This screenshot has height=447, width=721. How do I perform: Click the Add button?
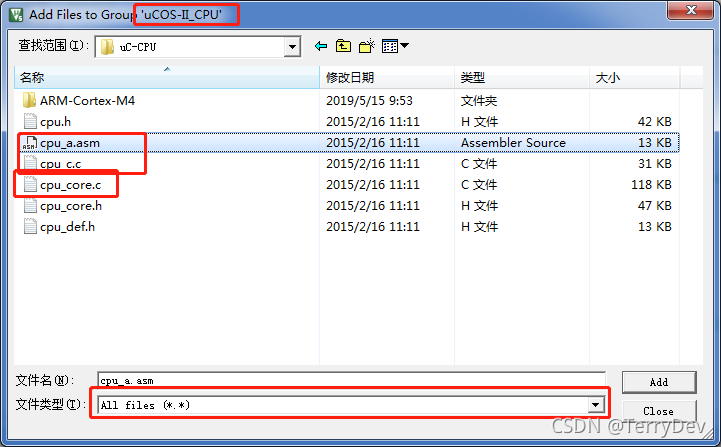[658, 382]
